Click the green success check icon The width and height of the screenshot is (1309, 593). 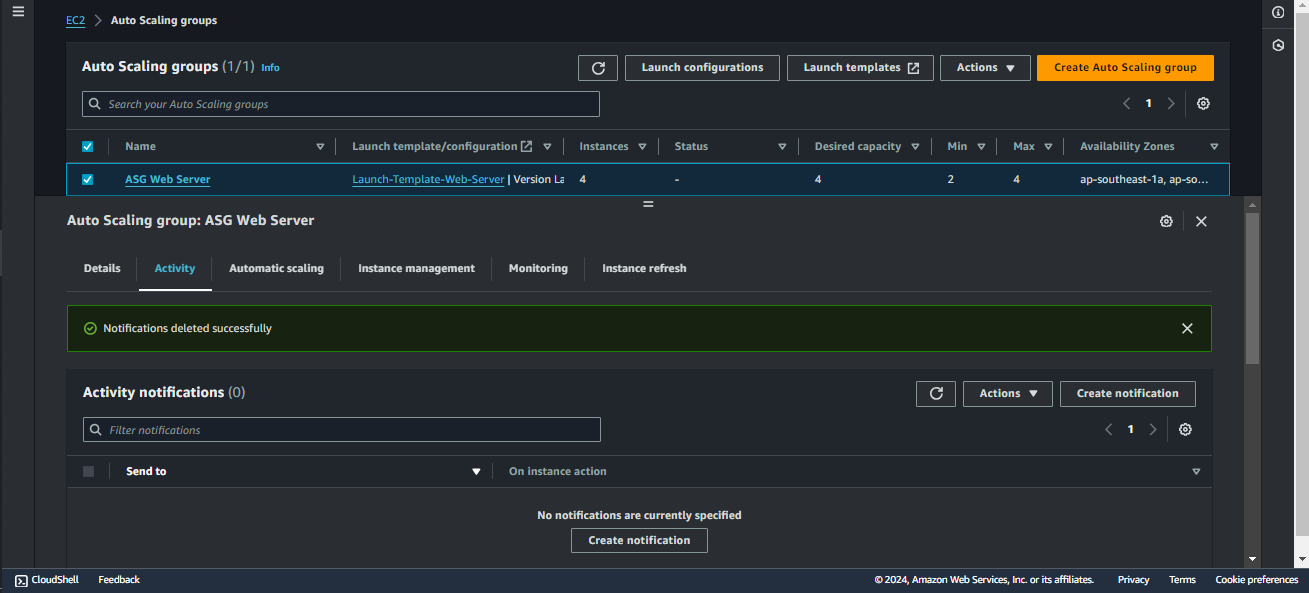tap(90, 328)
